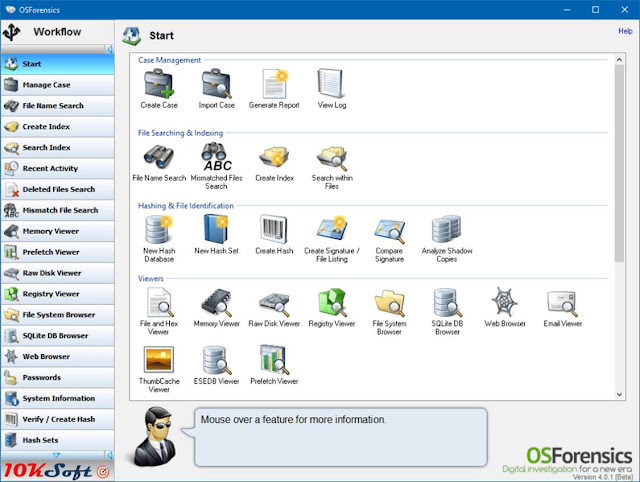Launch Analyze Shadow Copies
This screenshot has height=482, width=640.
(x=447, y=229)
